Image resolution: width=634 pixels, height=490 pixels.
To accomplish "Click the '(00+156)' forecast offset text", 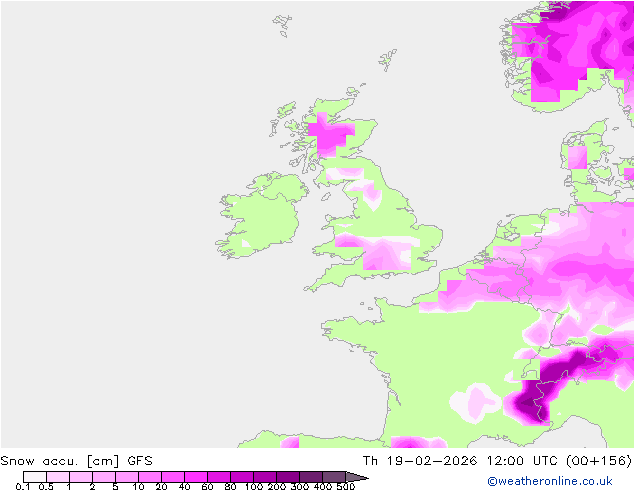I will [598, 461].
